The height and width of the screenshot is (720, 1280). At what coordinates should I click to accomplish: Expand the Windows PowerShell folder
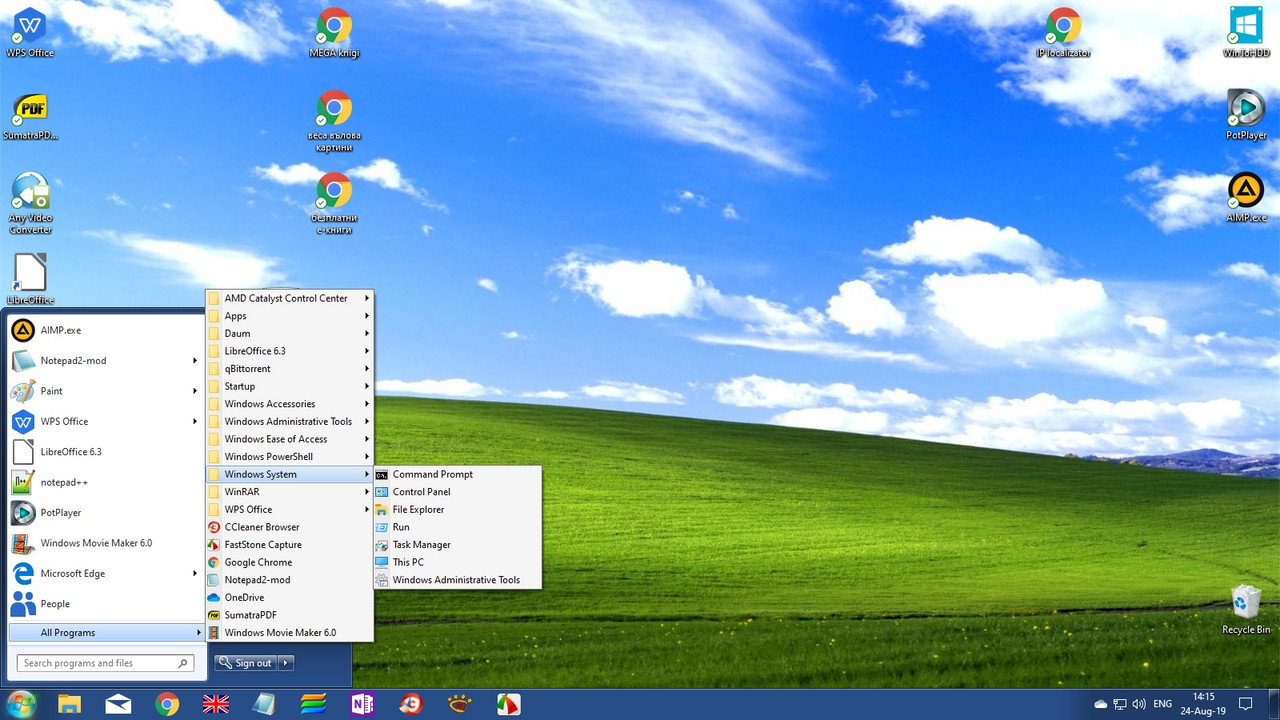(x=289, y=457)
